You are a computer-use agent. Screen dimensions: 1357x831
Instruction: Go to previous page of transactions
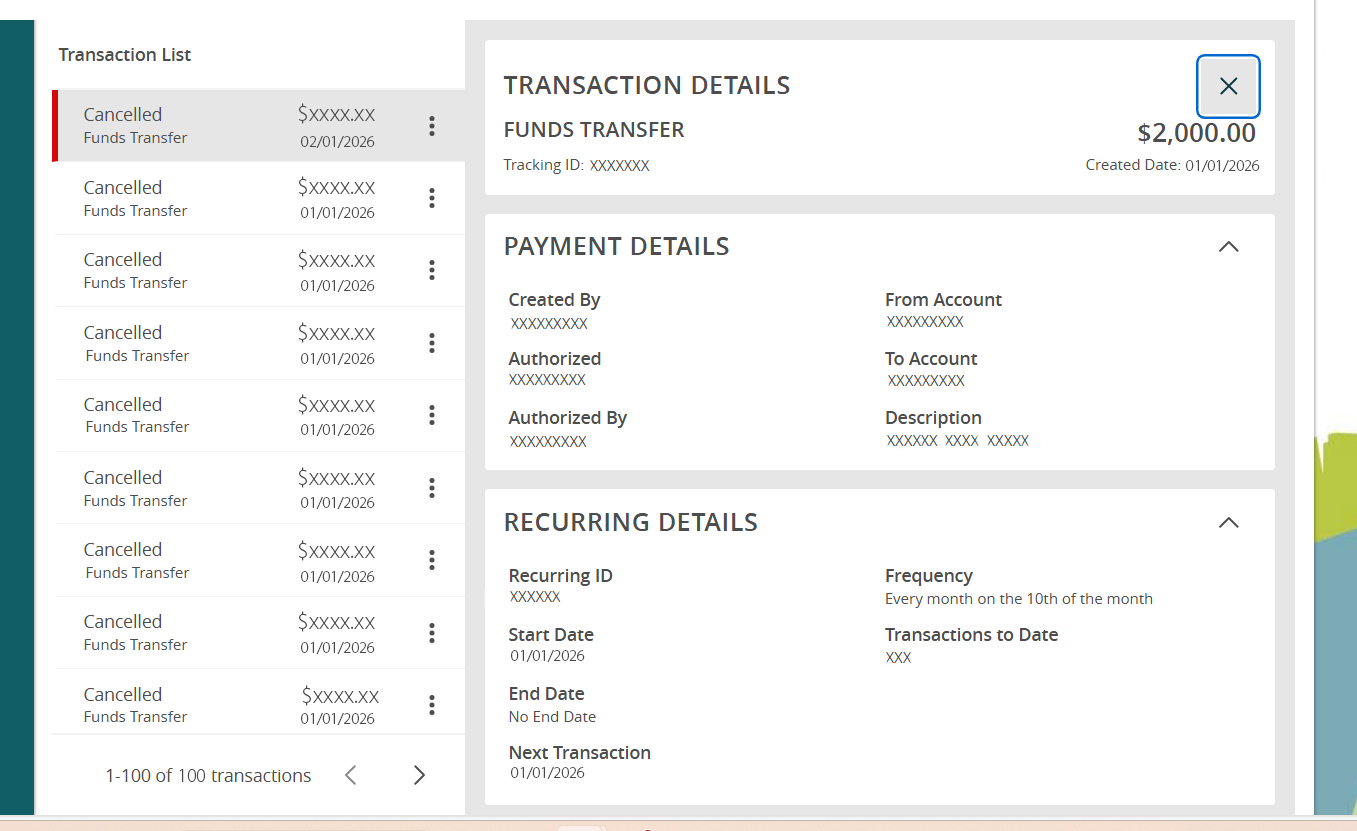(351, 775)
